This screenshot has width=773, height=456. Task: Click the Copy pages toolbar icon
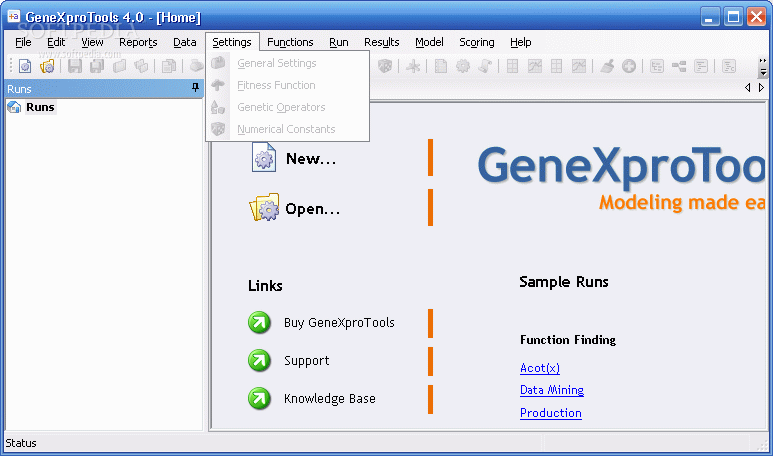click(x=169, y=66)
